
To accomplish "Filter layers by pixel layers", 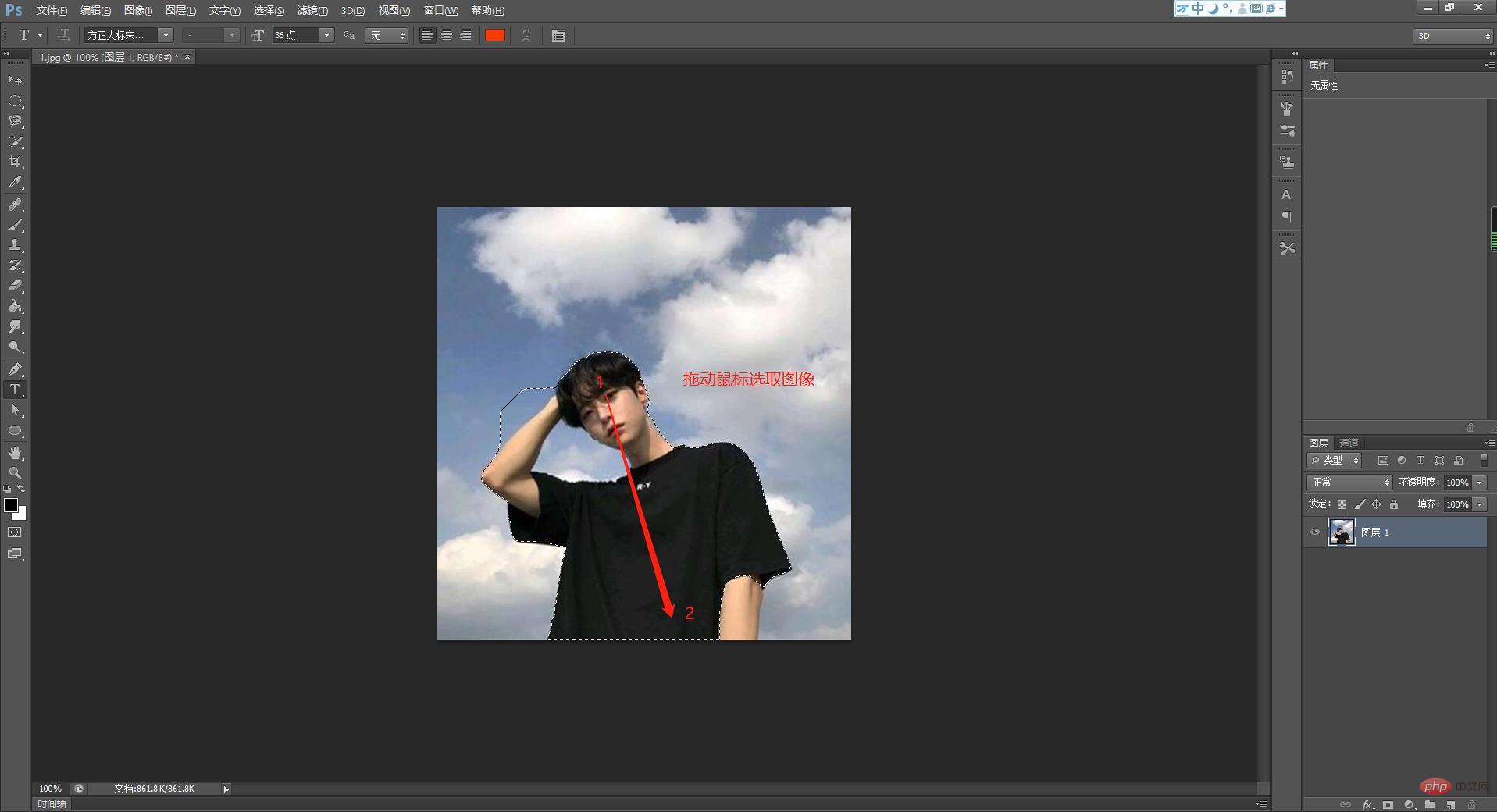I will click(x=1383, y=461).
